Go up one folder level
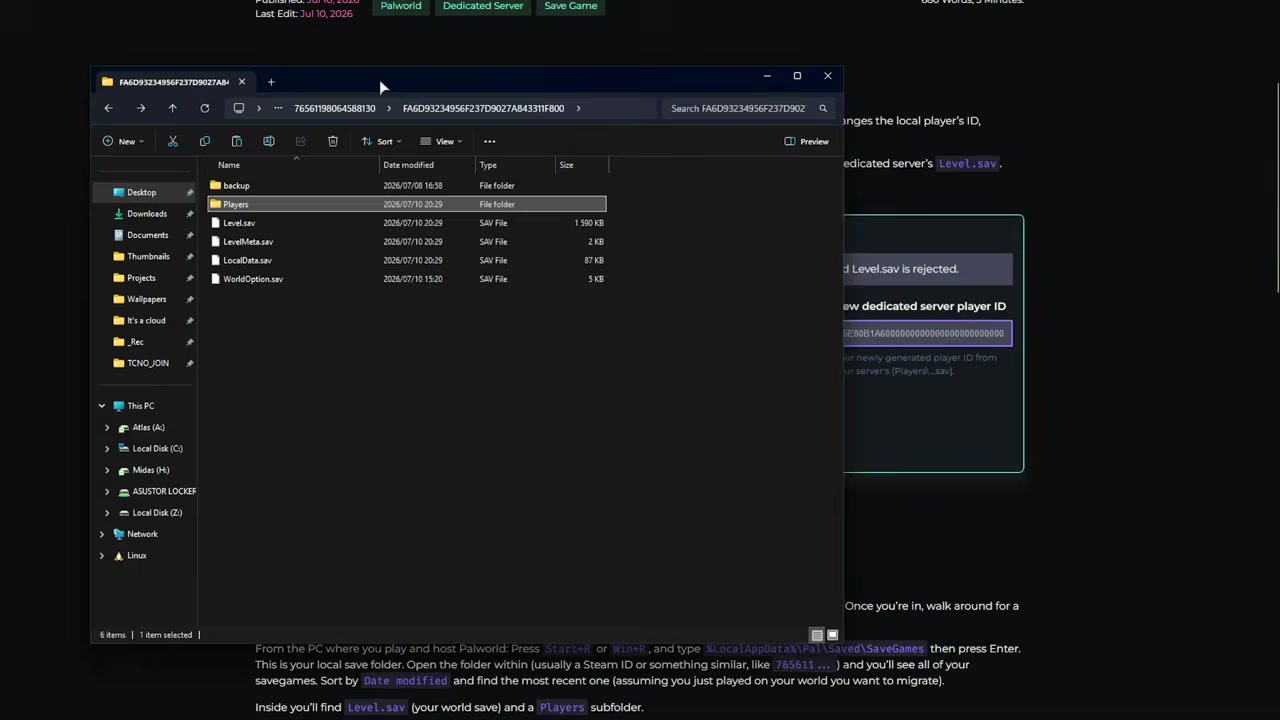1280x720 pixels. click(172, 108)
